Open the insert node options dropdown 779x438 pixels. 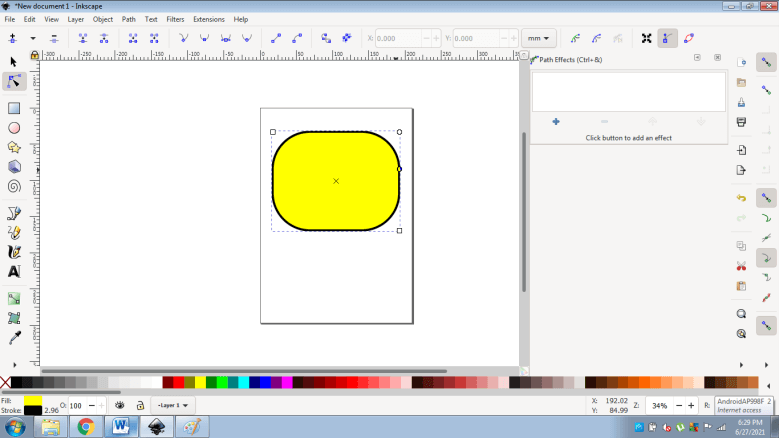[x=33, y=38]
